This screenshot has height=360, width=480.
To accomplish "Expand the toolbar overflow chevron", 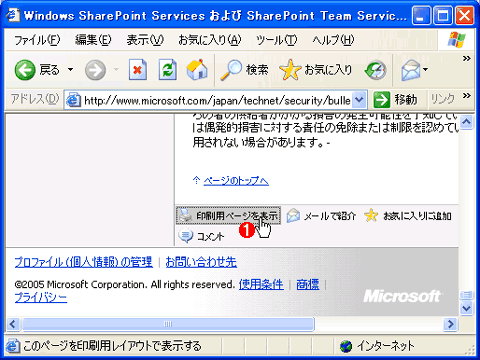I will [467, 59].
